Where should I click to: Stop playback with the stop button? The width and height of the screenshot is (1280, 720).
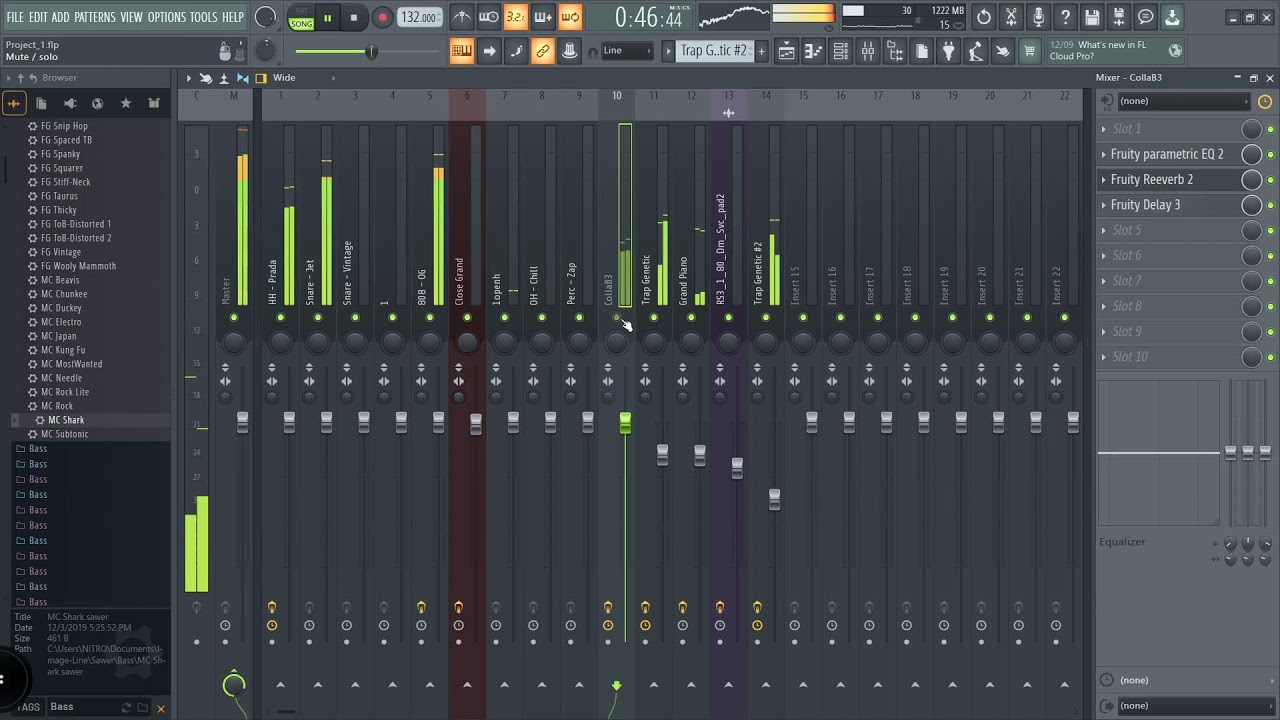click(354, 17)
